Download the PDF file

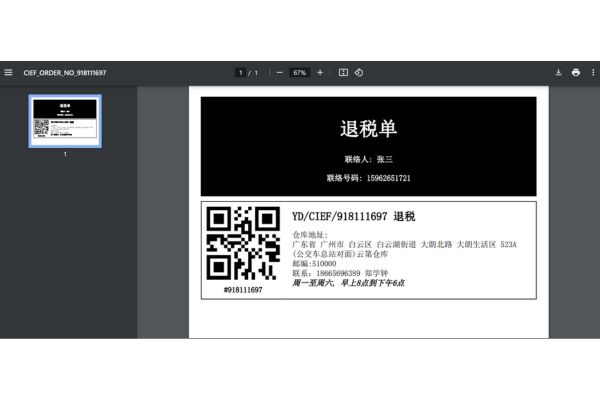click(x=559, y=72)
